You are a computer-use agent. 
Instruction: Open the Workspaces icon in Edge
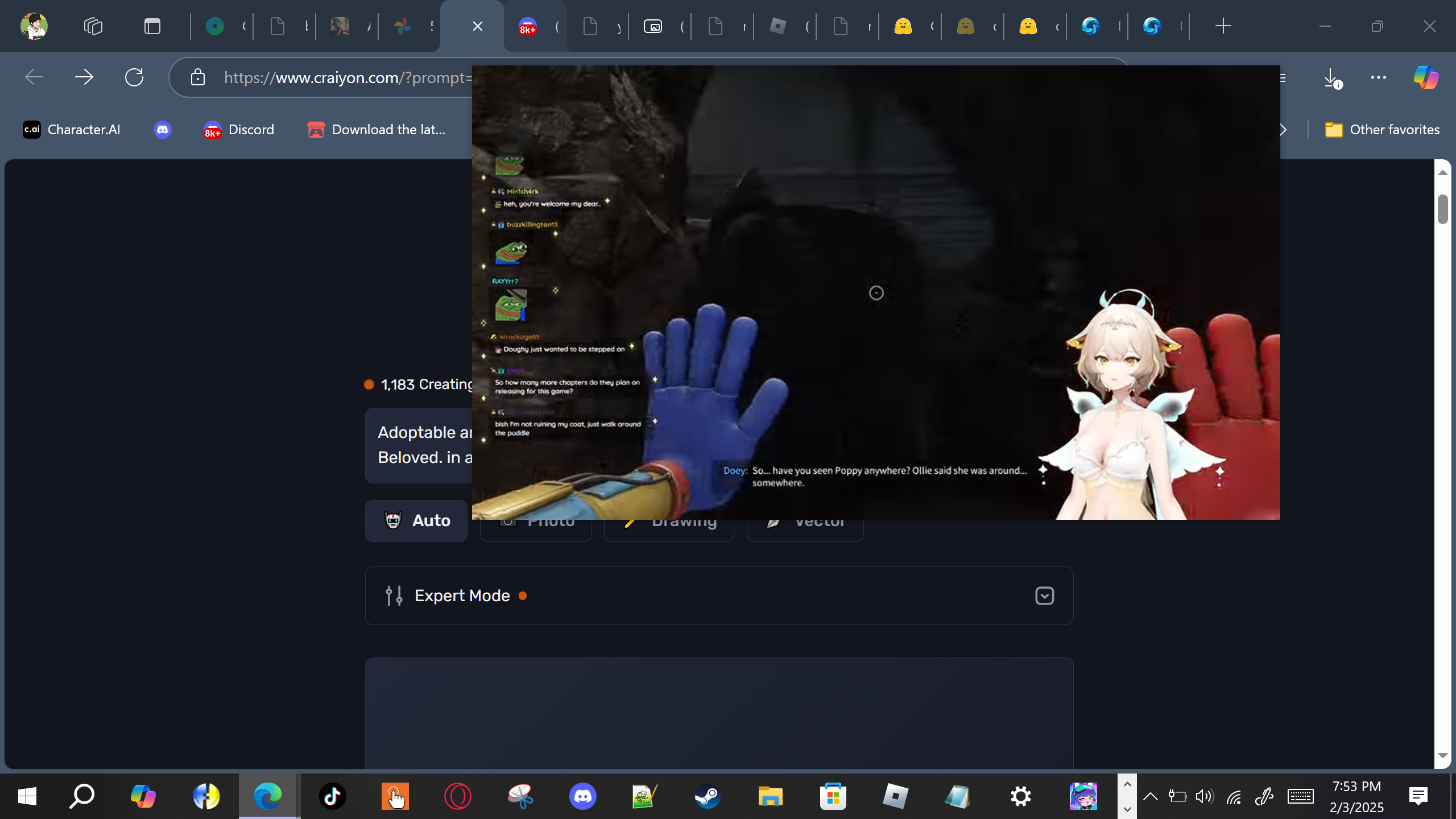(x=93, y=26)
